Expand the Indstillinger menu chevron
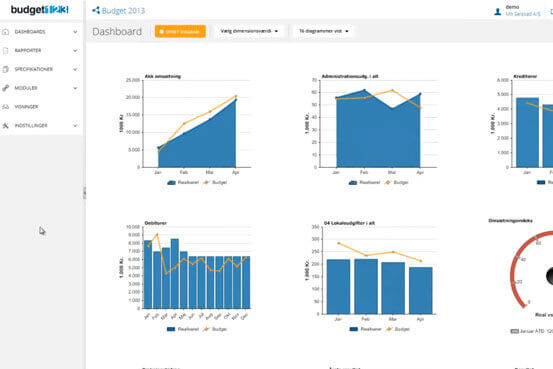The width and height of the screenshot is (553, 369). tap(75, 125)
